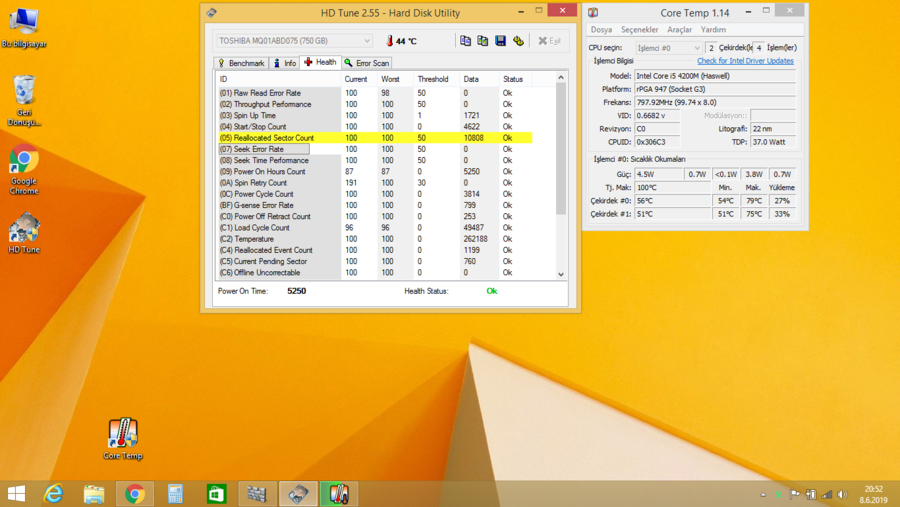Switch to Core Temp taskbar button

[339, 494]
